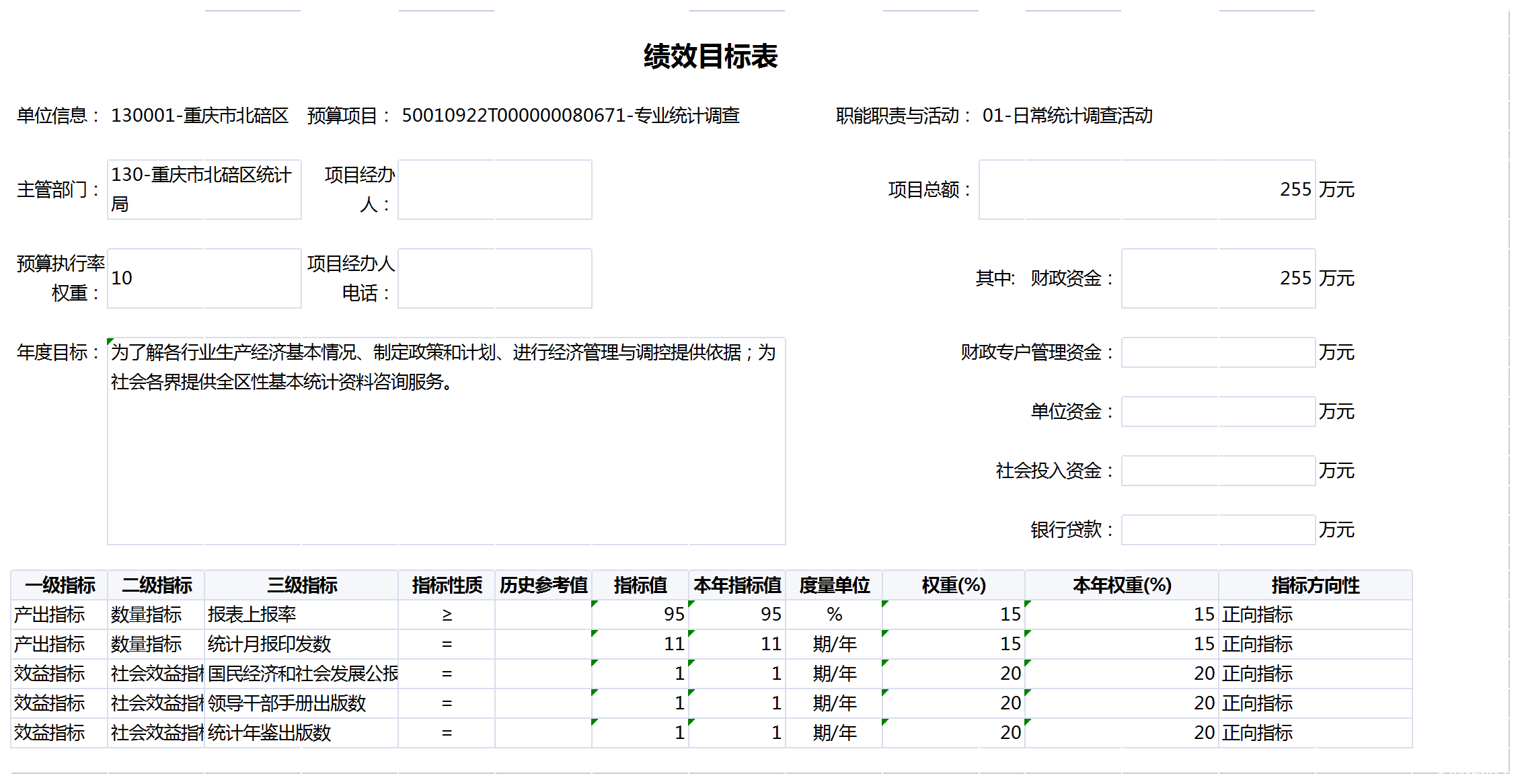Click 社会效益指标 in 统计年鉴出版数 row
Image resolution: width=1520 pixels, height=784 pixels.
156,733
